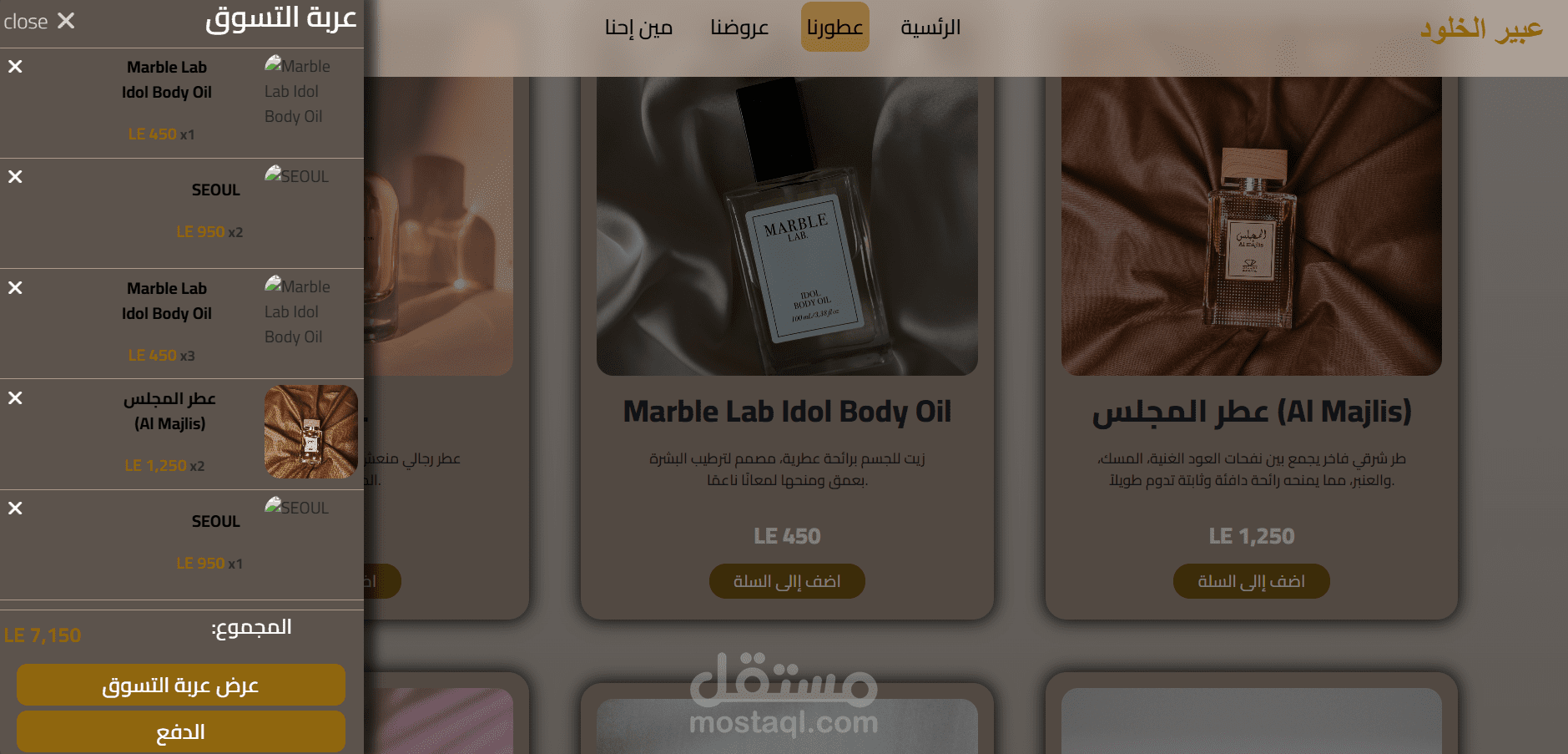This screenshot has height=754, width=1568.
Task: Go to the عروضنا offers menu
Action: pos(739,28)
